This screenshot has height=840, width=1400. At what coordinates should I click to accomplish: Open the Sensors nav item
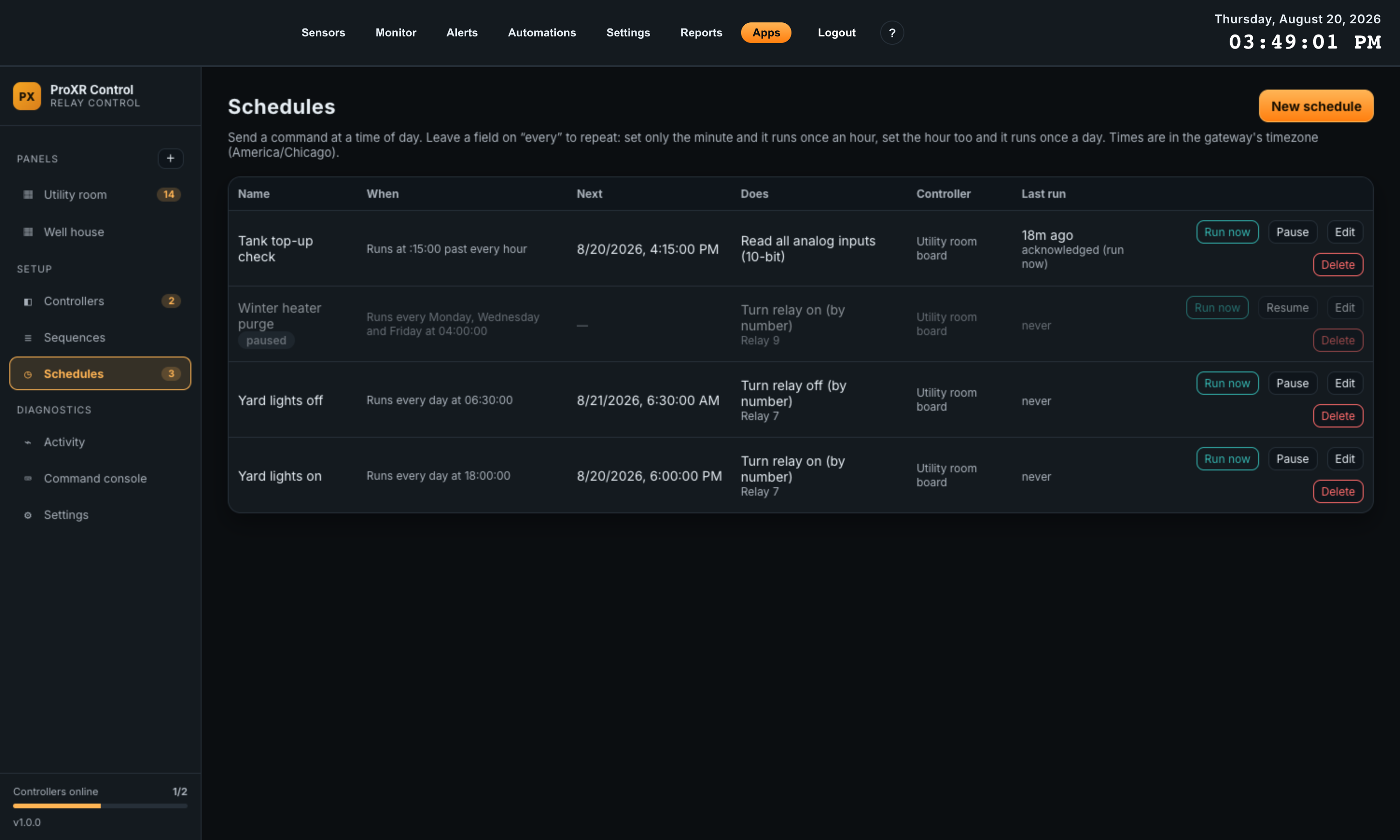click(x=323, y=33)
